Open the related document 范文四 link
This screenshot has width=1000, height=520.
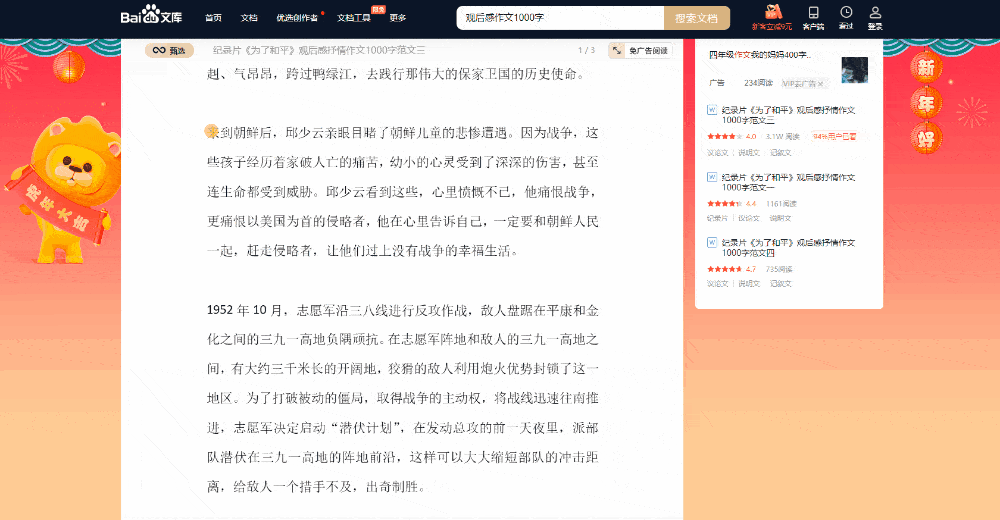point(788,248)
